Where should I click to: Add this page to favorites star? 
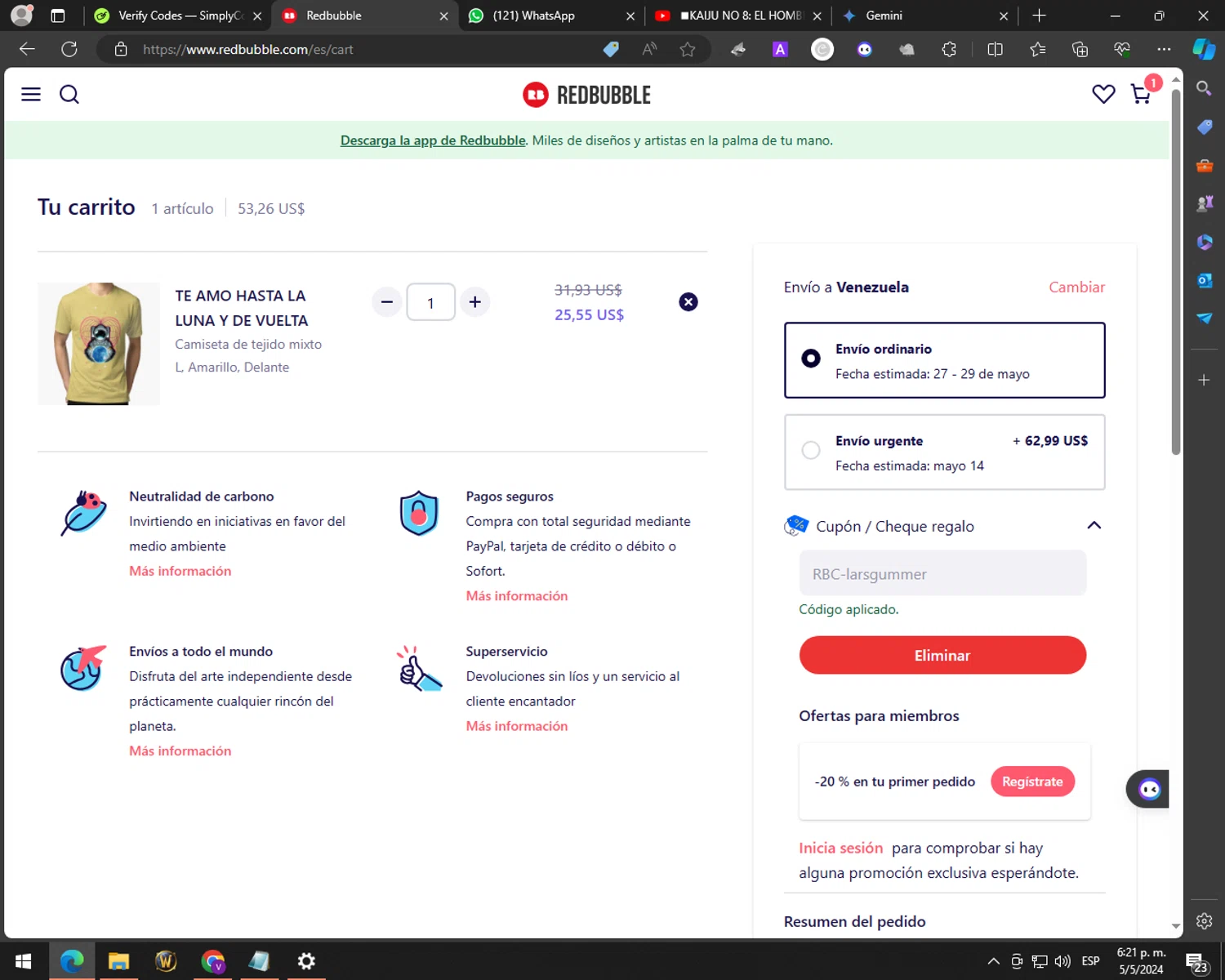pos(688,49)
